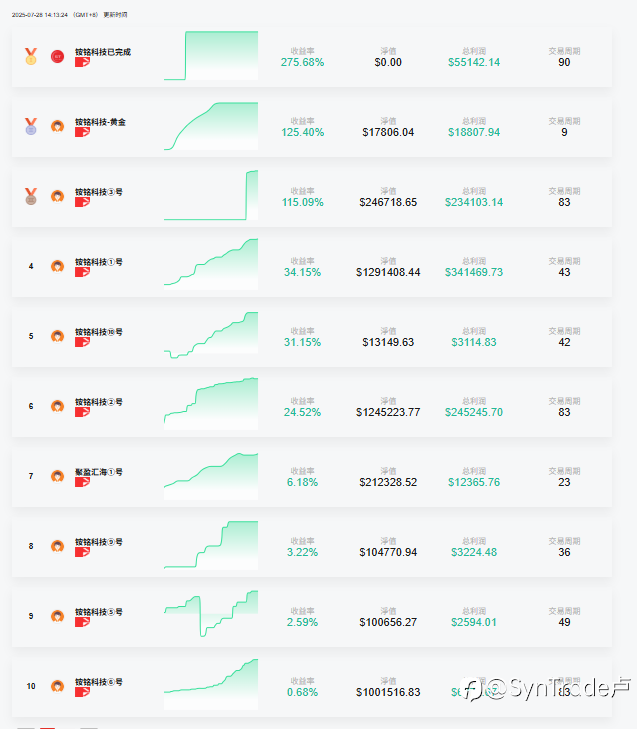This screenshot has width=637, height=729.
Task: Click the profit chart for 铵铭科技已完成
Action: pos(211,56)
